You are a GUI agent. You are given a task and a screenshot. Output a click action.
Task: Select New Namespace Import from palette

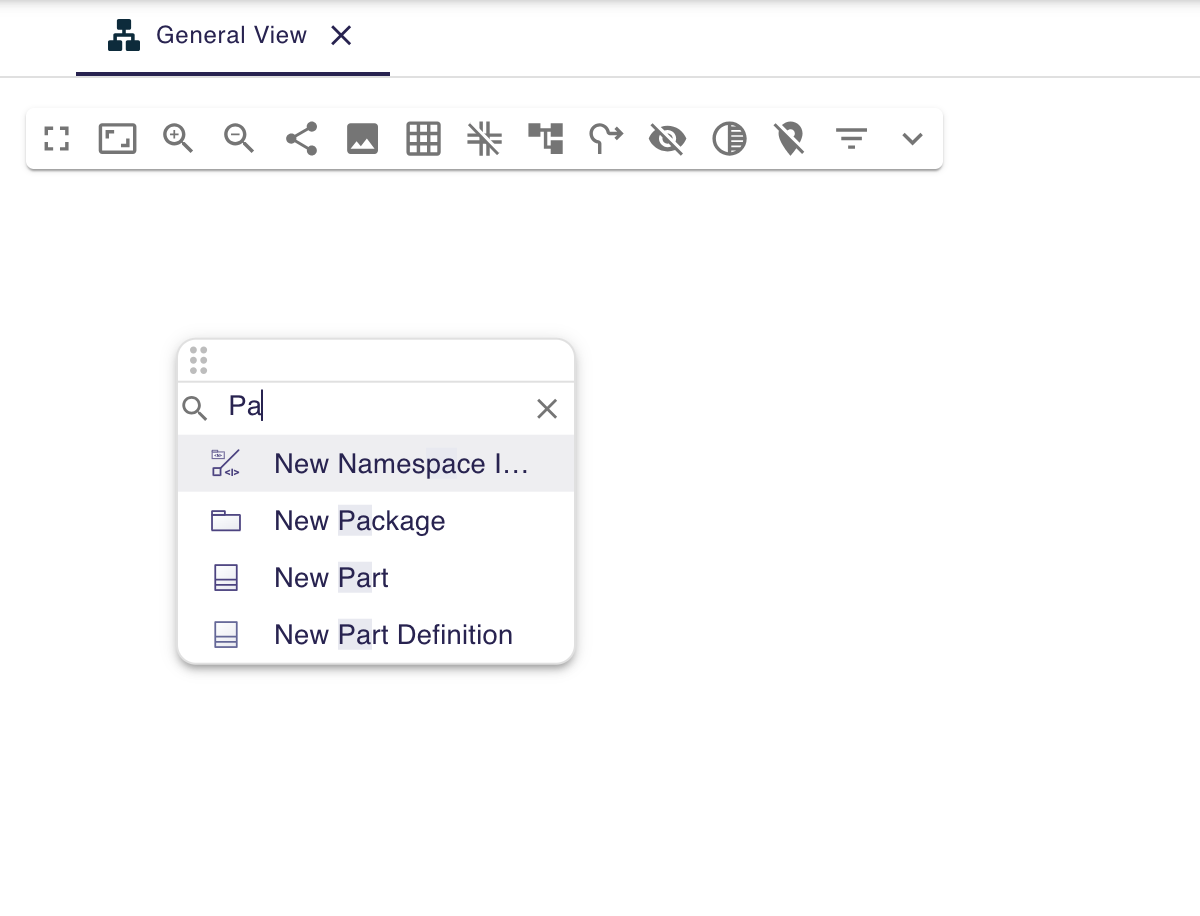[x=400, y=463]
